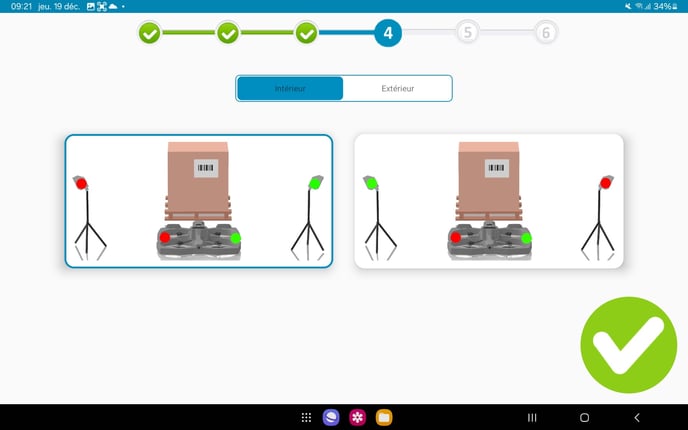688x430 pixels.
Task: Tap the Android home circle button
Action: click(584, 417)
